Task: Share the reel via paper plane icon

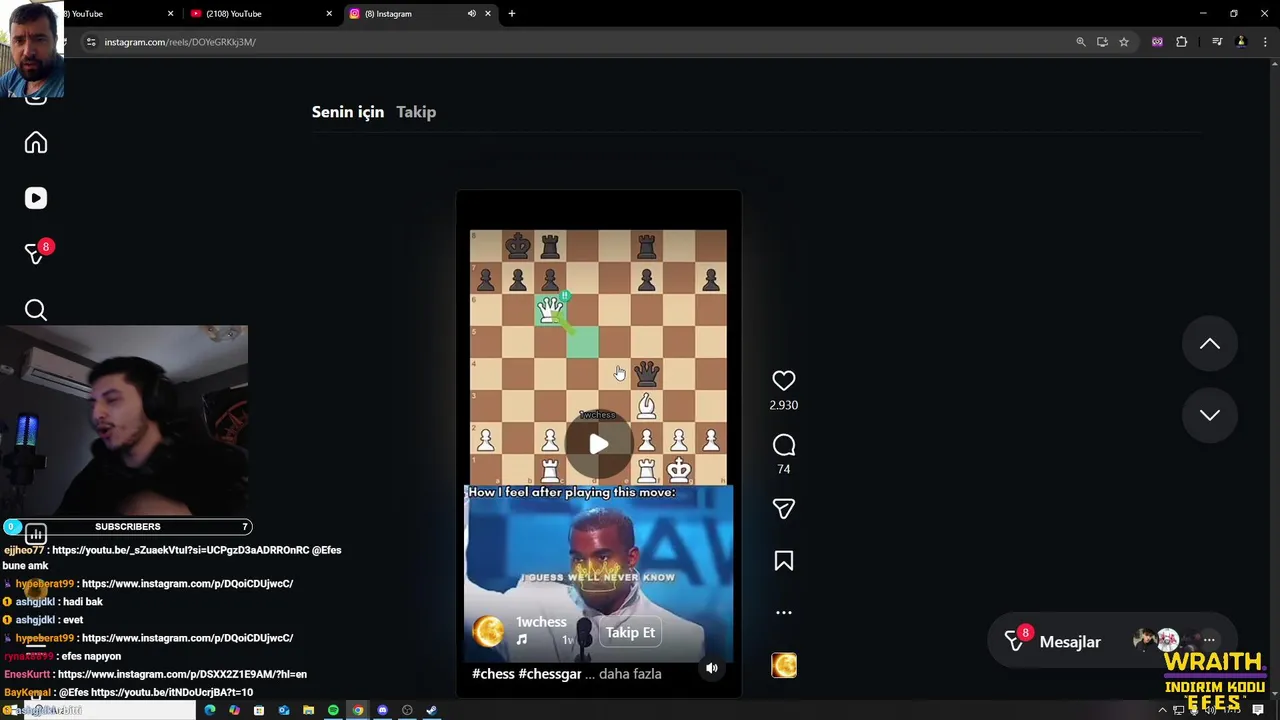Action: point(784,509)
